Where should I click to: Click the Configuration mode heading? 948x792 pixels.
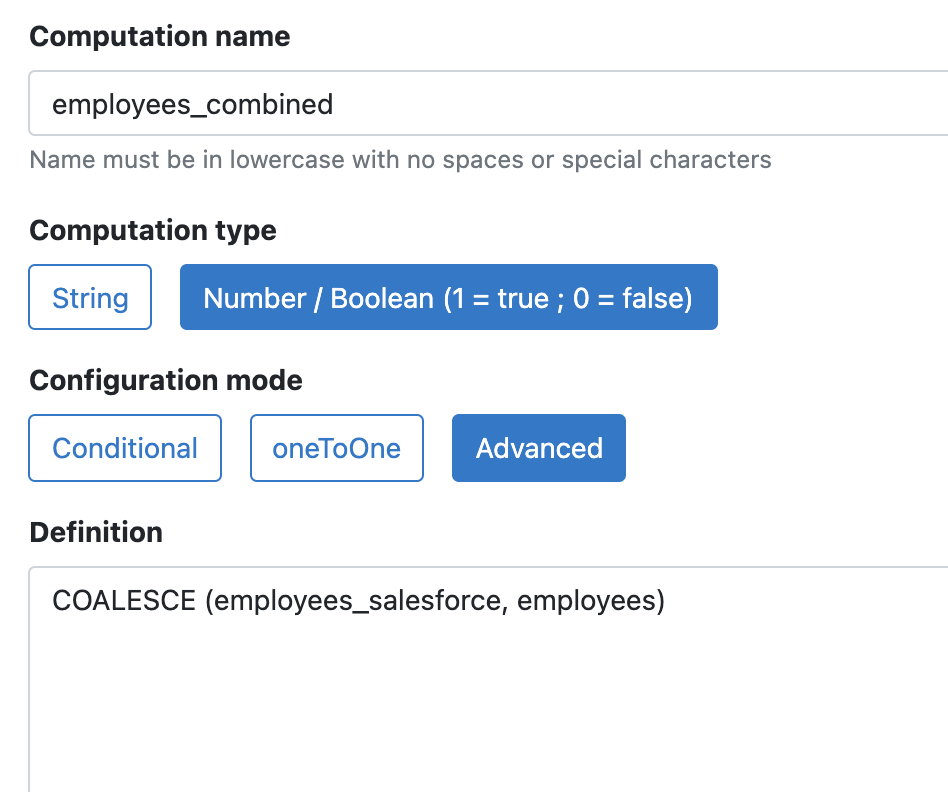click(166, 381)
